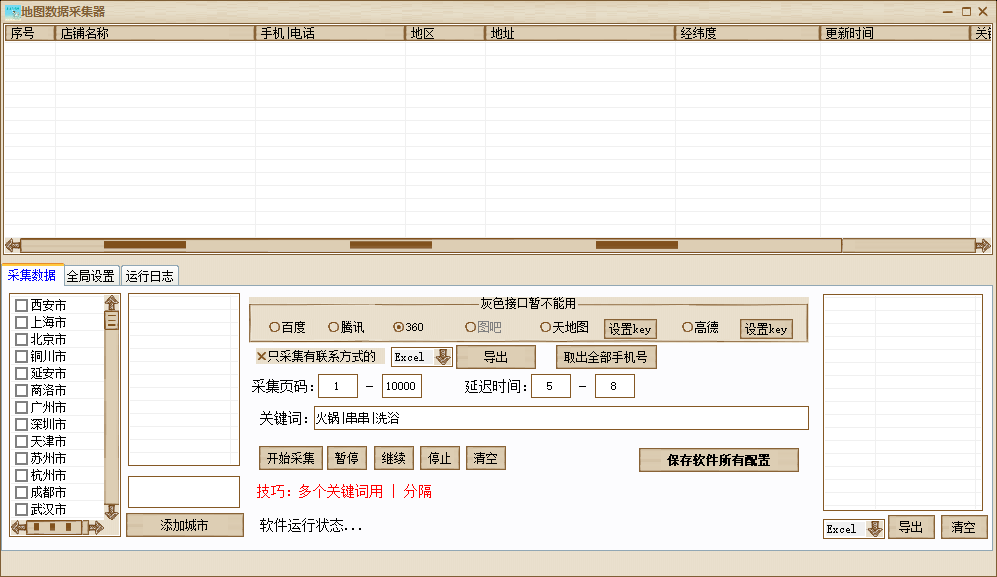Click 开始采集 button

pyautogui.click(x=291, y=458)
